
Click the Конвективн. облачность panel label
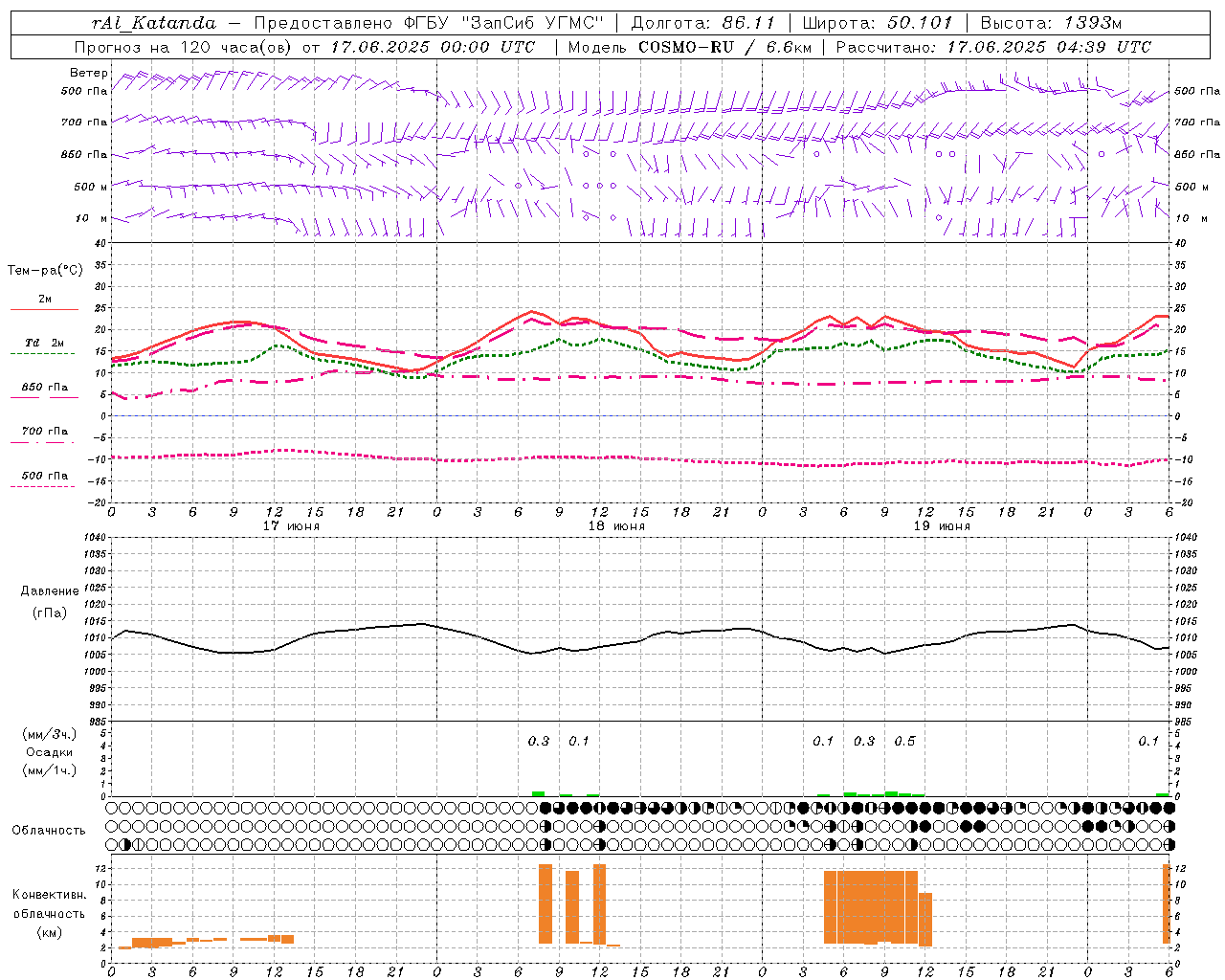pos(49,913)
